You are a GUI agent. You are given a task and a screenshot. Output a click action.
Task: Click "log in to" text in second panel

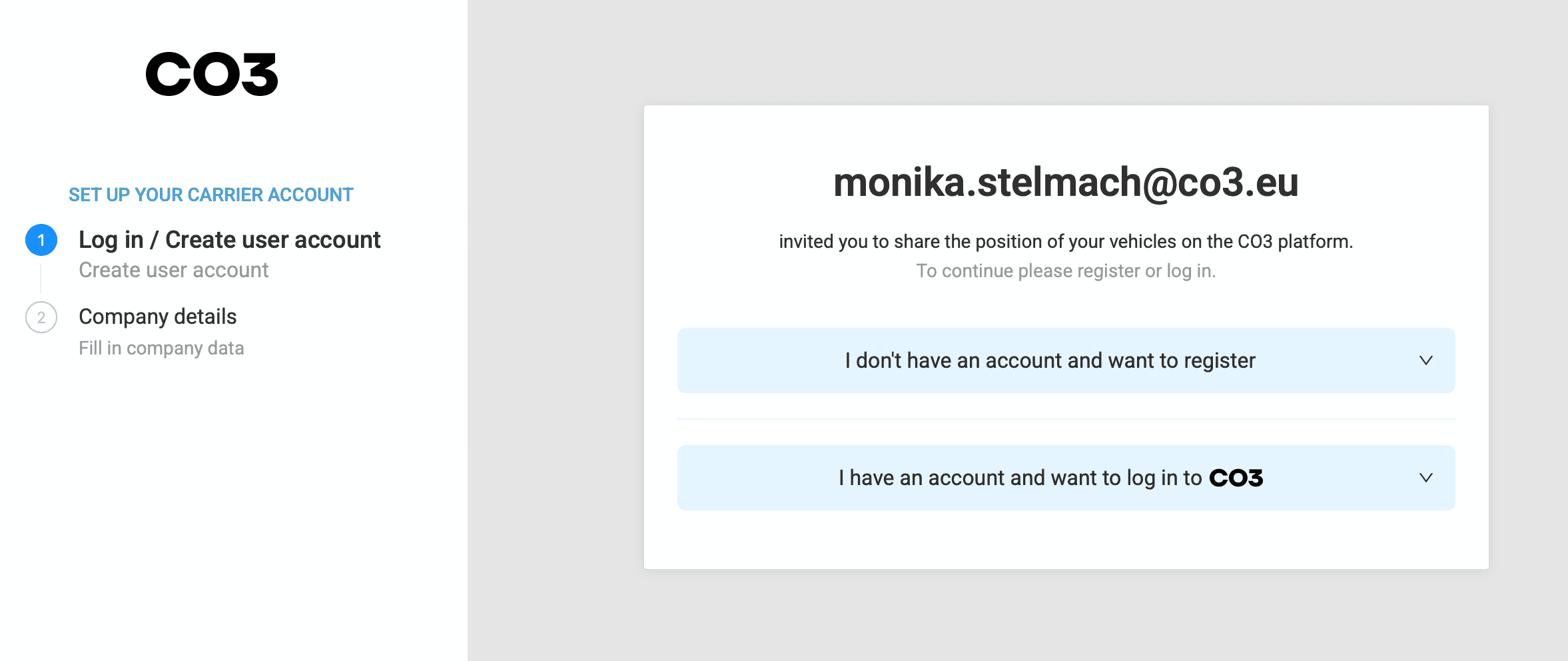click(1164, 478)
